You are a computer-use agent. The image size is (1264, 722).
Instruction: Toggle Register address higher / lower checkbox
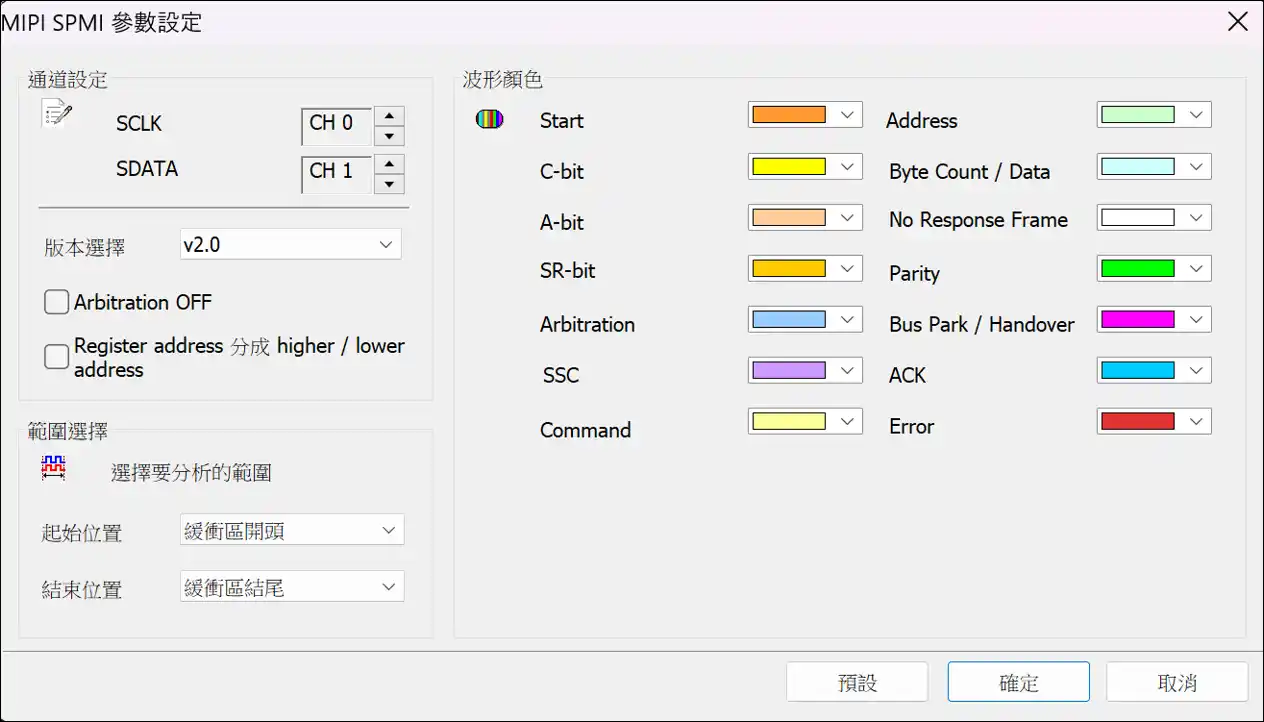click(57, 357)
